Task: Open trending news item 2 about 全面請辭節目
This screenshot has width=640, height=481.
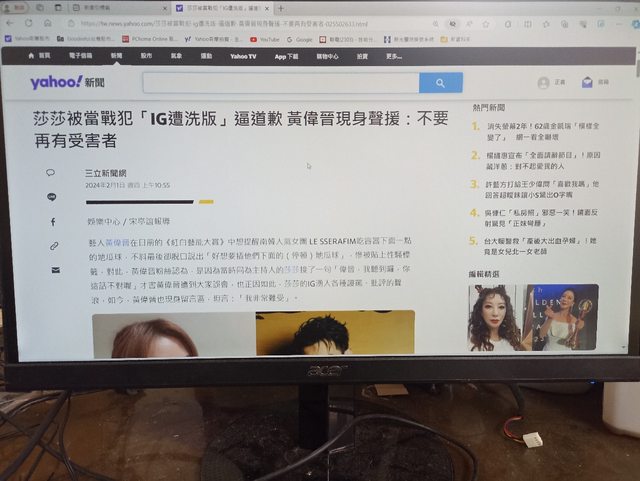Action: (x=543, y=160)
